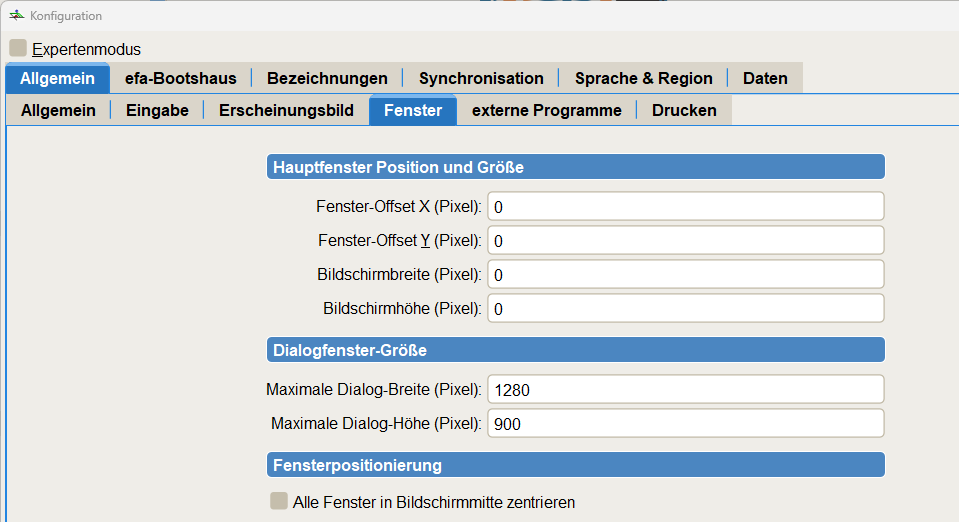Screen dimensions: 959x522
Task: Select the Fenster sub-tab
Action: pyautogui.click(x=413, y=110)
